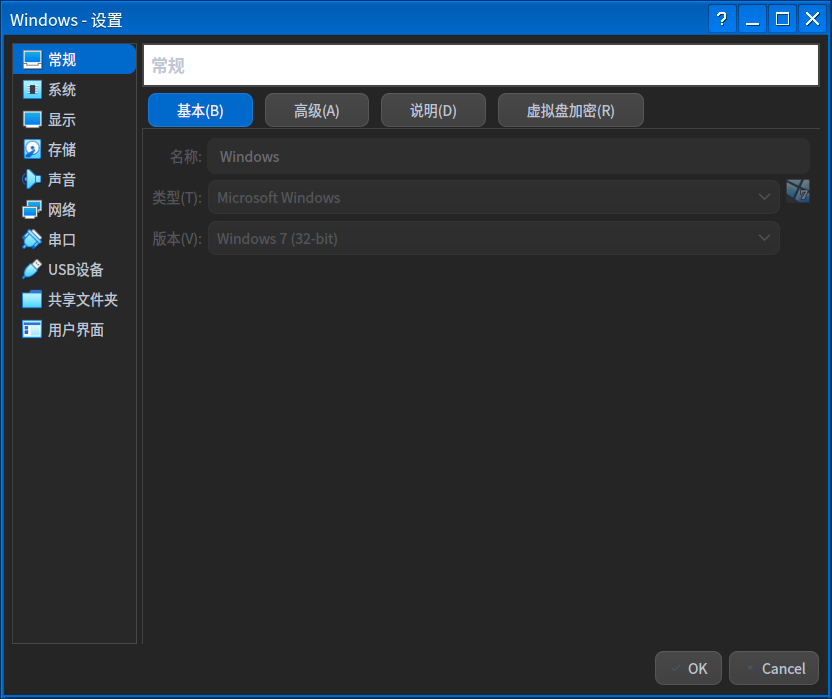The height and width of the screenshot is (699, 832).
Task: Open 系统 (System) chip icon
Action: point(33,90)
